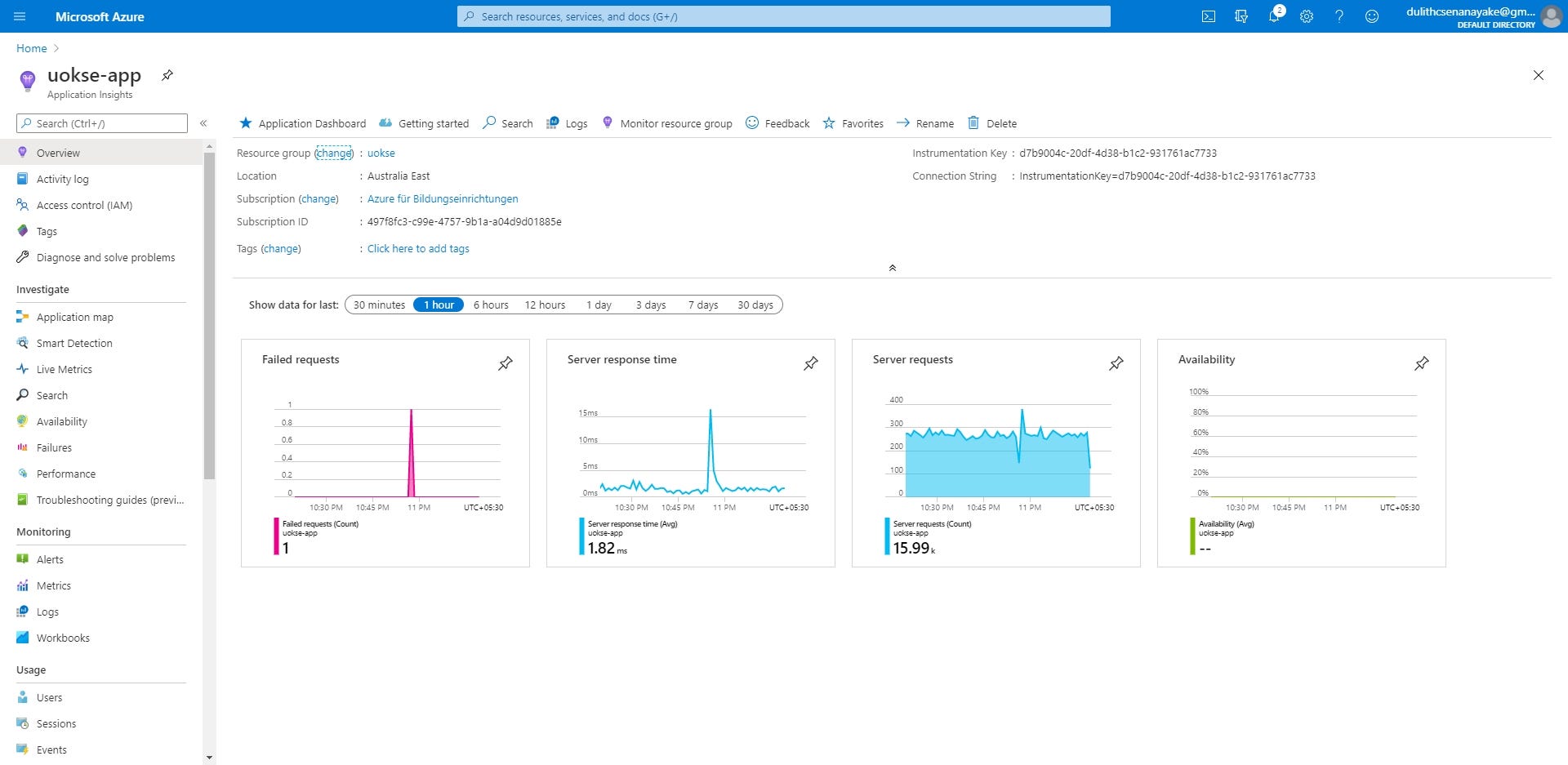Image resolution: width=1568 pixels, height=765 pixels.
Task: Select the 7 days time range
Action: 703,305
